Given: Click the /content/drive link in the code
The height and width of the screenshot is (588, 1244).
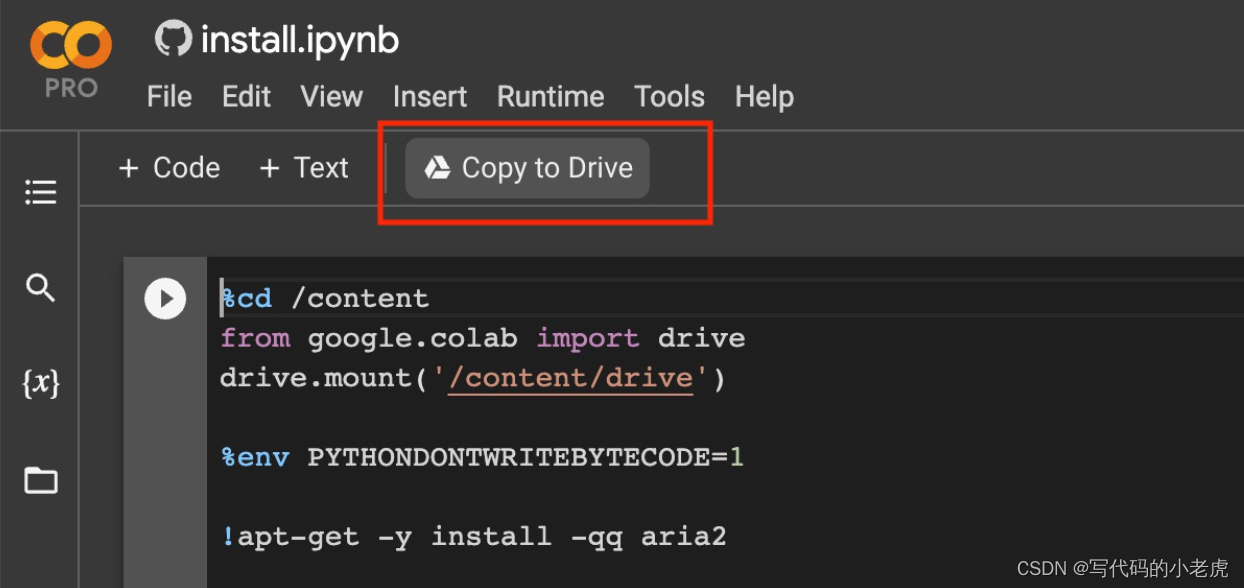Looking at the screenshot, I should pyautogui.click(x=571, y=378).
